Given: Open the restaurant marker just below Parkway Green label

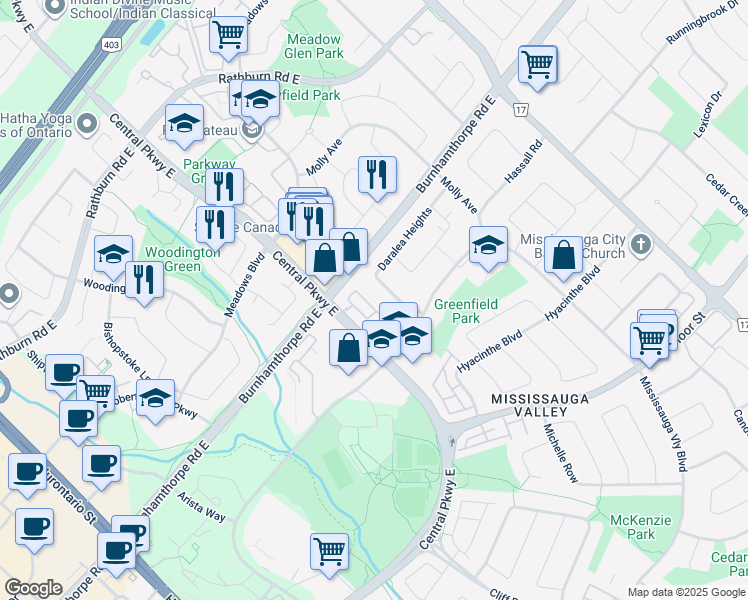Looking at the screenshot, I should (x=224, y=187).
